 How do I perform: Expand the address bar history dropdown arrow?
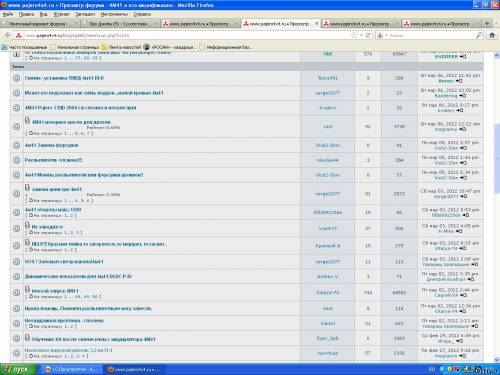[x=361, y=35]
